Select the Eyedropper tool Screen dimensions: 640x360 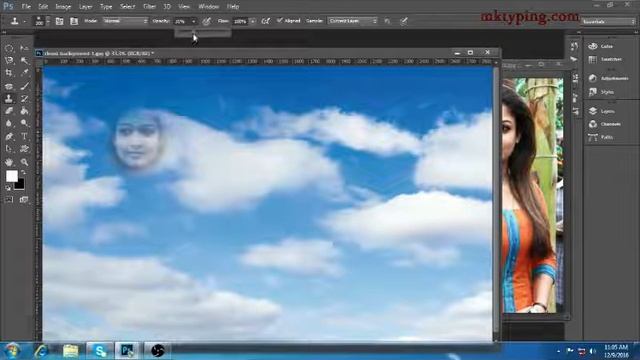(24, 73)
